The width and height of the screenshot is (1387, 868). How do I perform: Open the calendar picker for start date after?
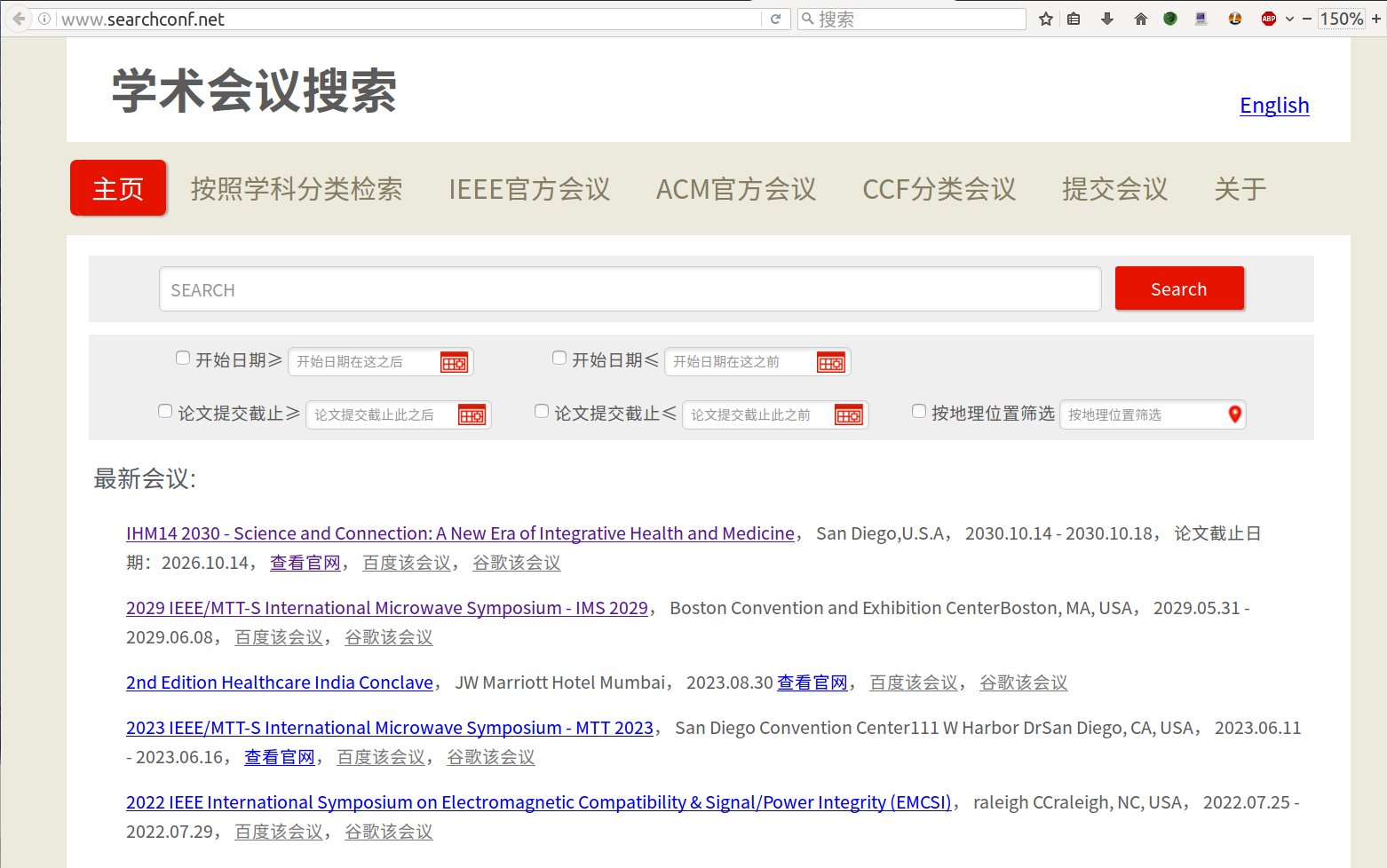(x=453, y=361)
